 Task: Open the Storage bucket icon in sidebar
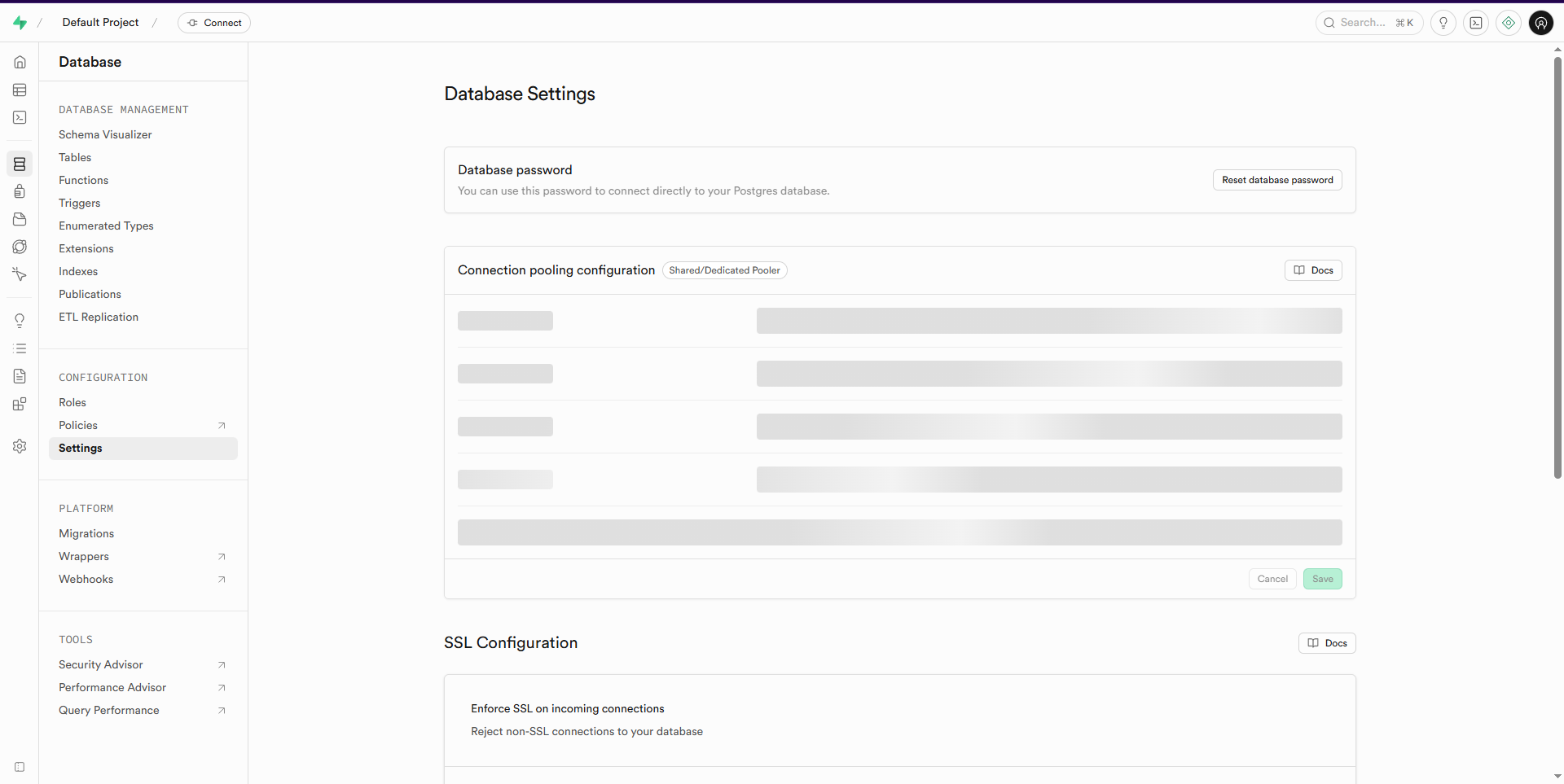pyautogui.click(x=20, y=219)
